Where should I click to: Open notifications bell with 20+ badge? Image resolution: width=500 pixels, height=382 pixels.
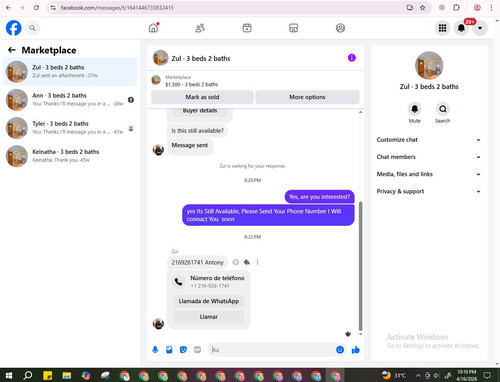click(x=461, y=28)
